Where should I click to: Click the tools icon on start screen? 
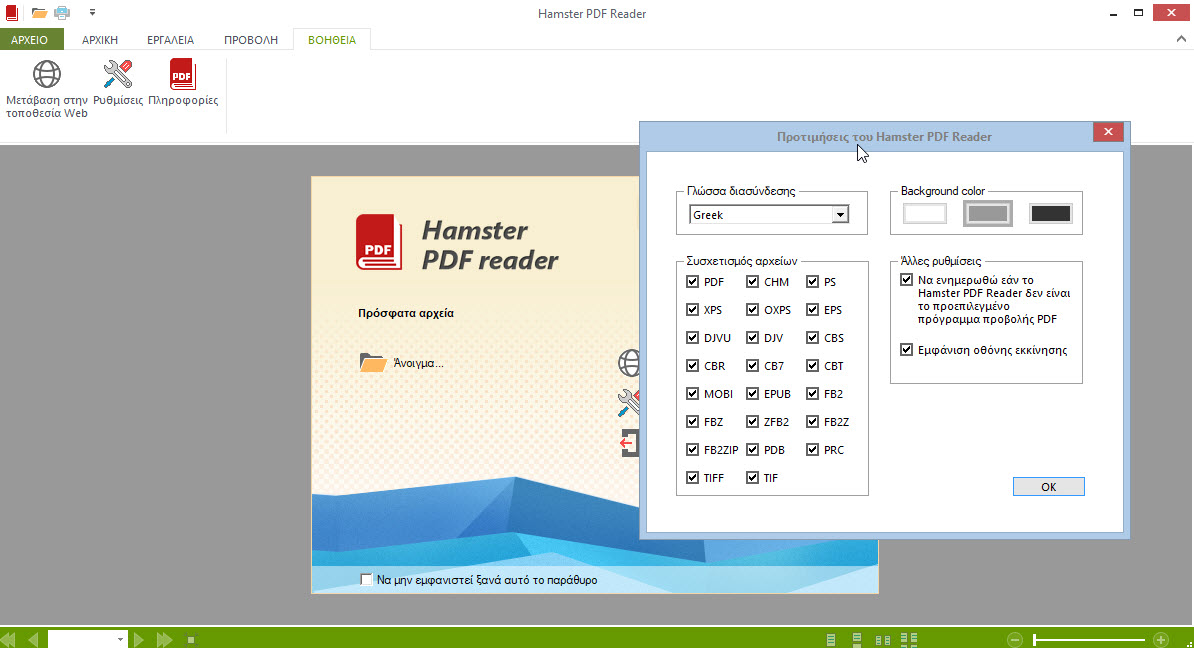tap(629, 403)
